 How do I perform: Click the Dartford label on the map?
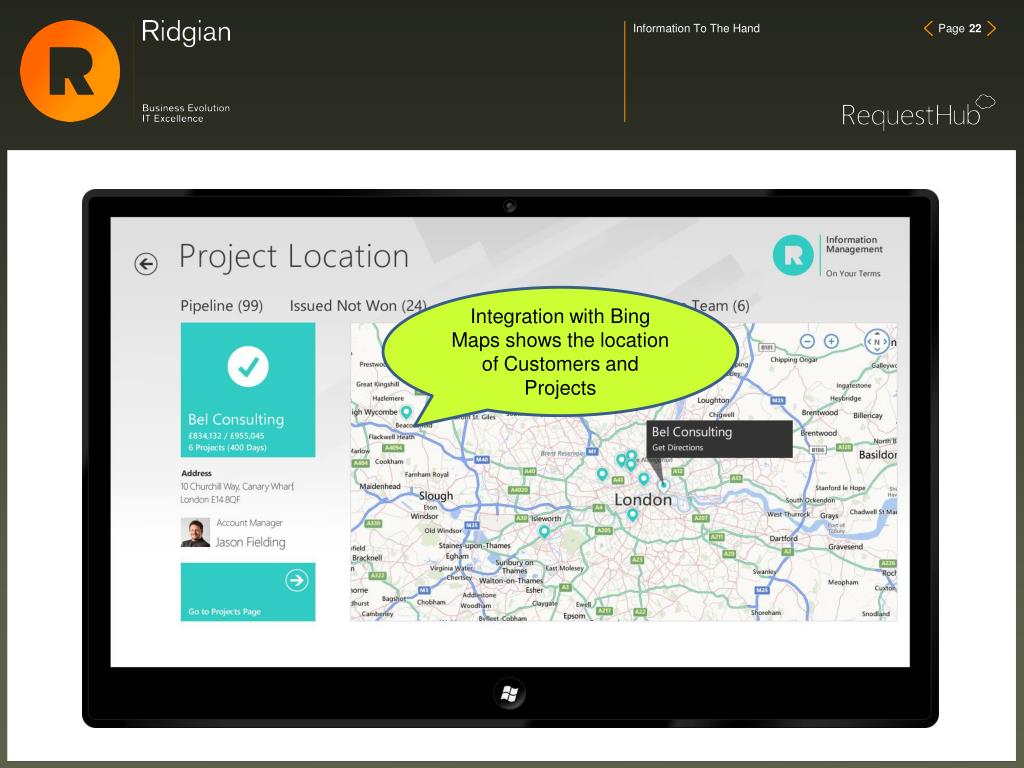(783, 539)
